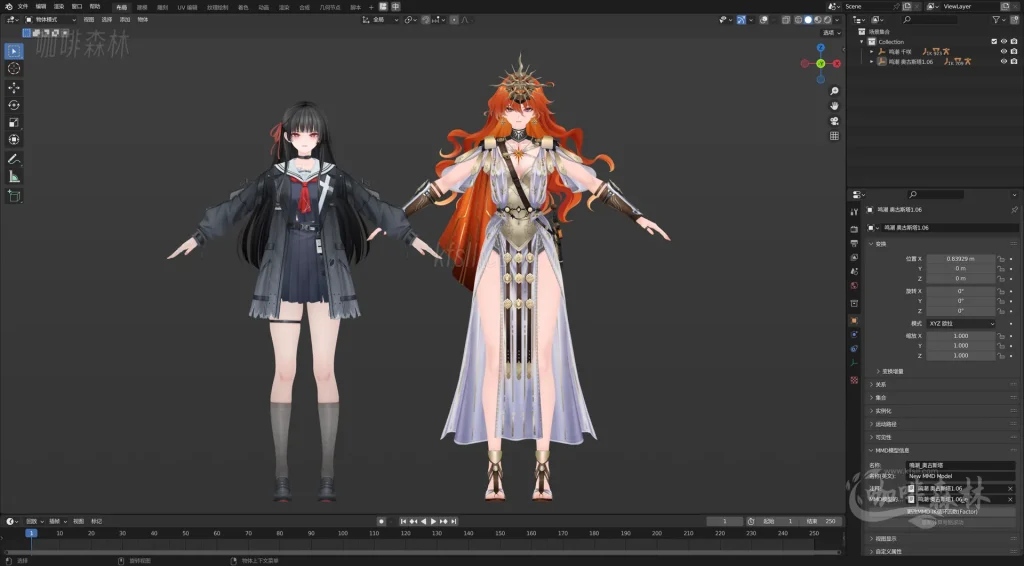1024x566 pixels.
Task: Open the outliner filter funnel
Action: pyautogui.click(x=996, y=20)
